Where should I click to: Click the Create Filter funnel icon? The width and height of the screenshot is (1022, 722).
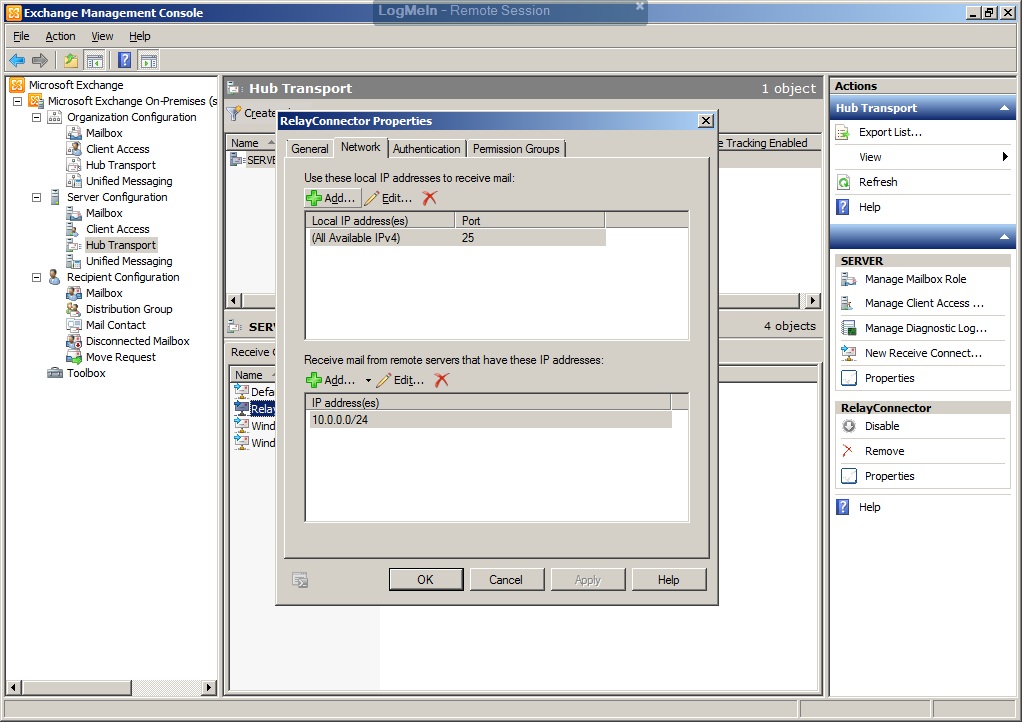(234, 113)
